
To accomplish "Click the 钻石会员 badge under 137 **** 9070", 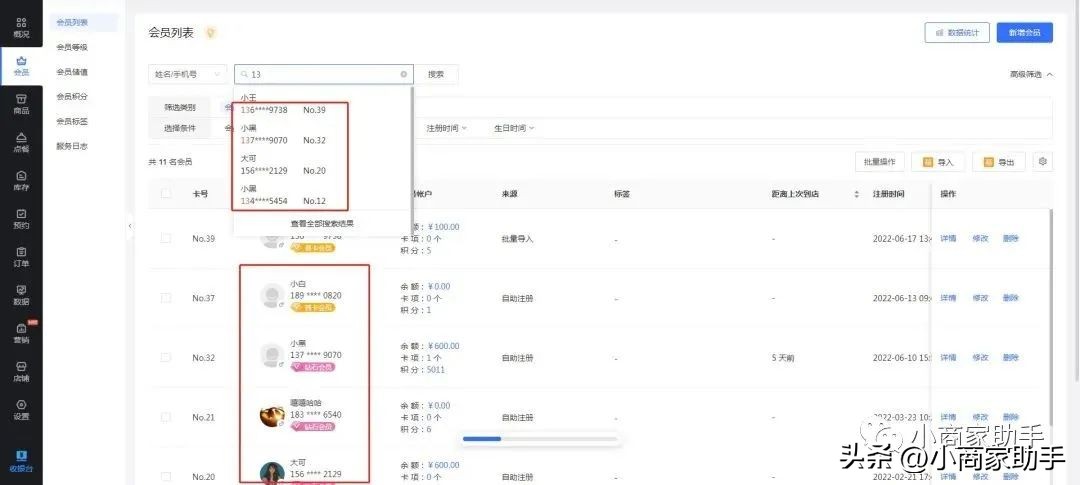I will pyautogui.click(x=313, y=367).
